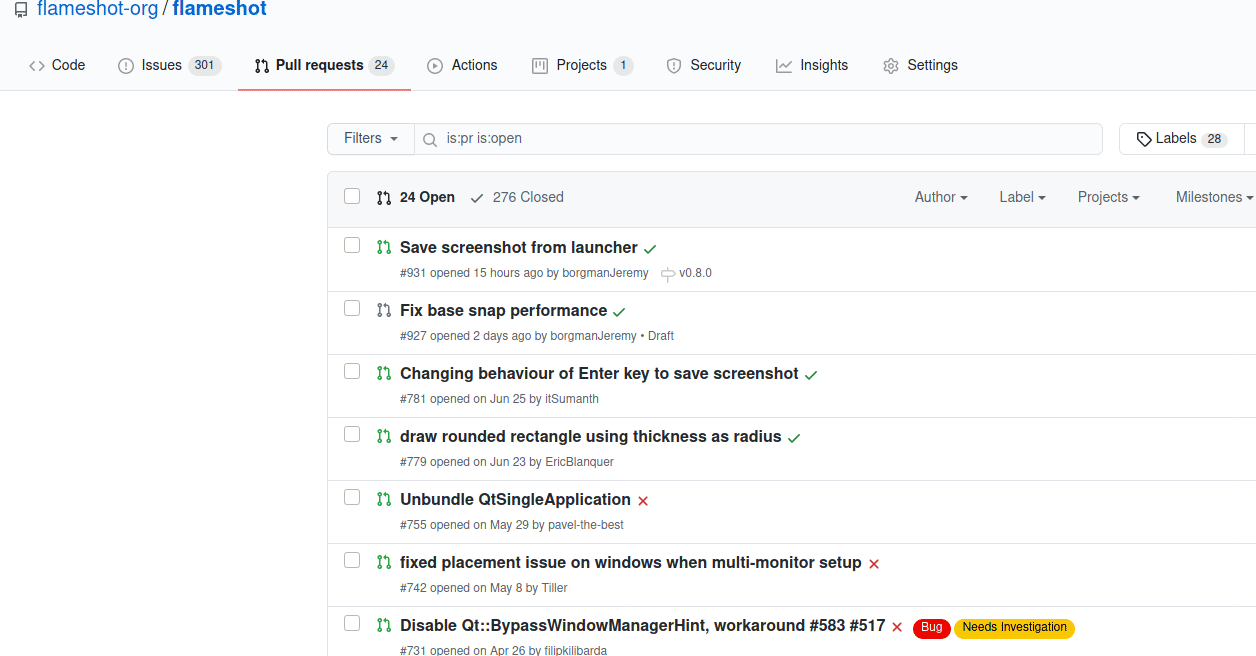The image size is (1256, 656).
Task: Click the tag icon in Labels button
Action: [x=1144, y=139]
